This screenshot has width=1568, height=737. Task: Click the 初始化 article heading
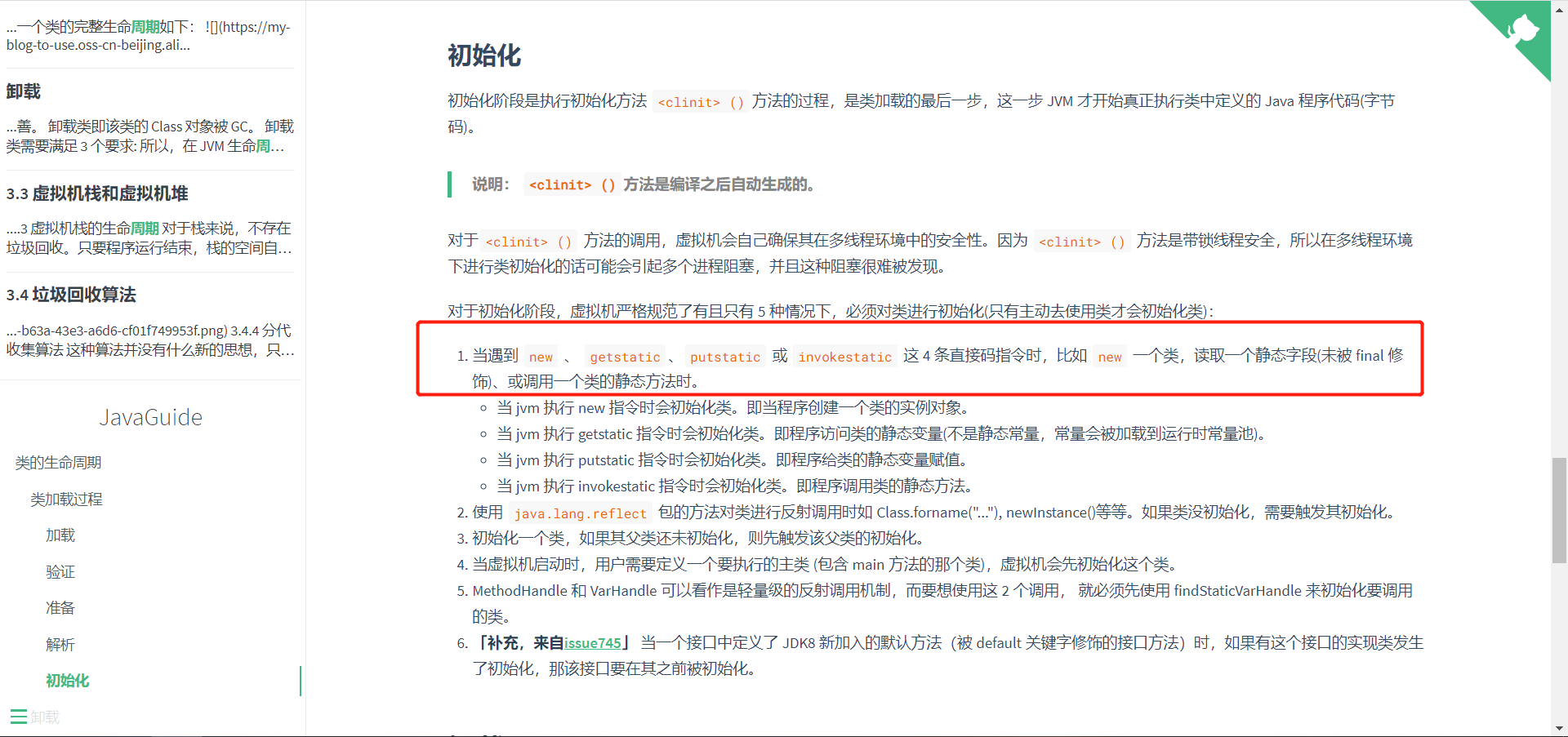tap(483, 56)
